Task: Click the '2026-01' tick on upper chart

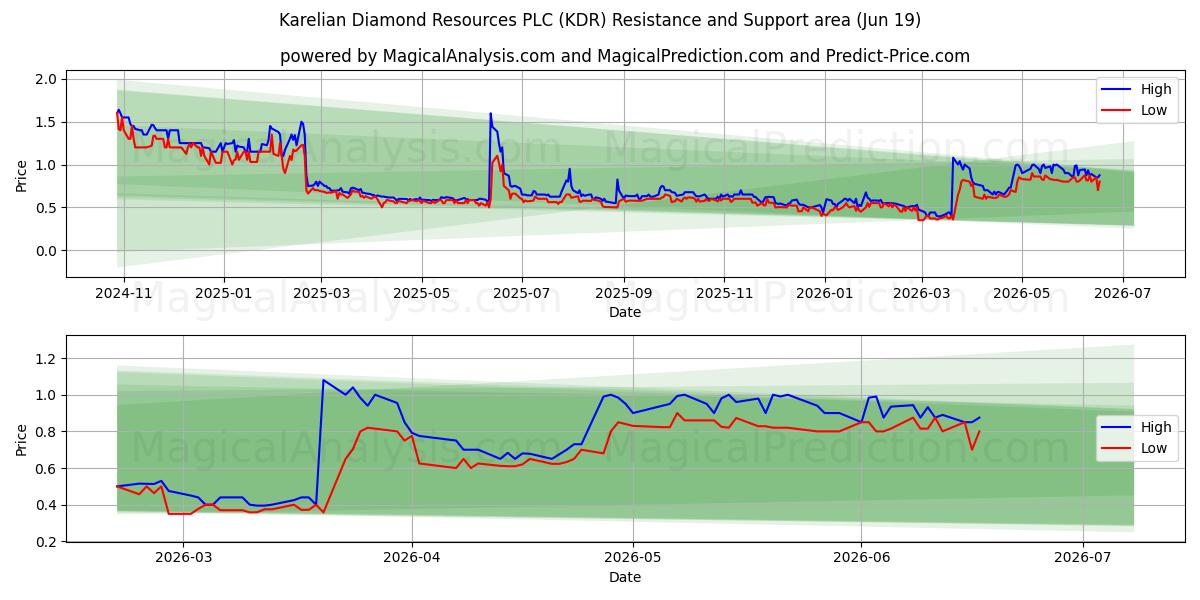Action: (824, 295)
